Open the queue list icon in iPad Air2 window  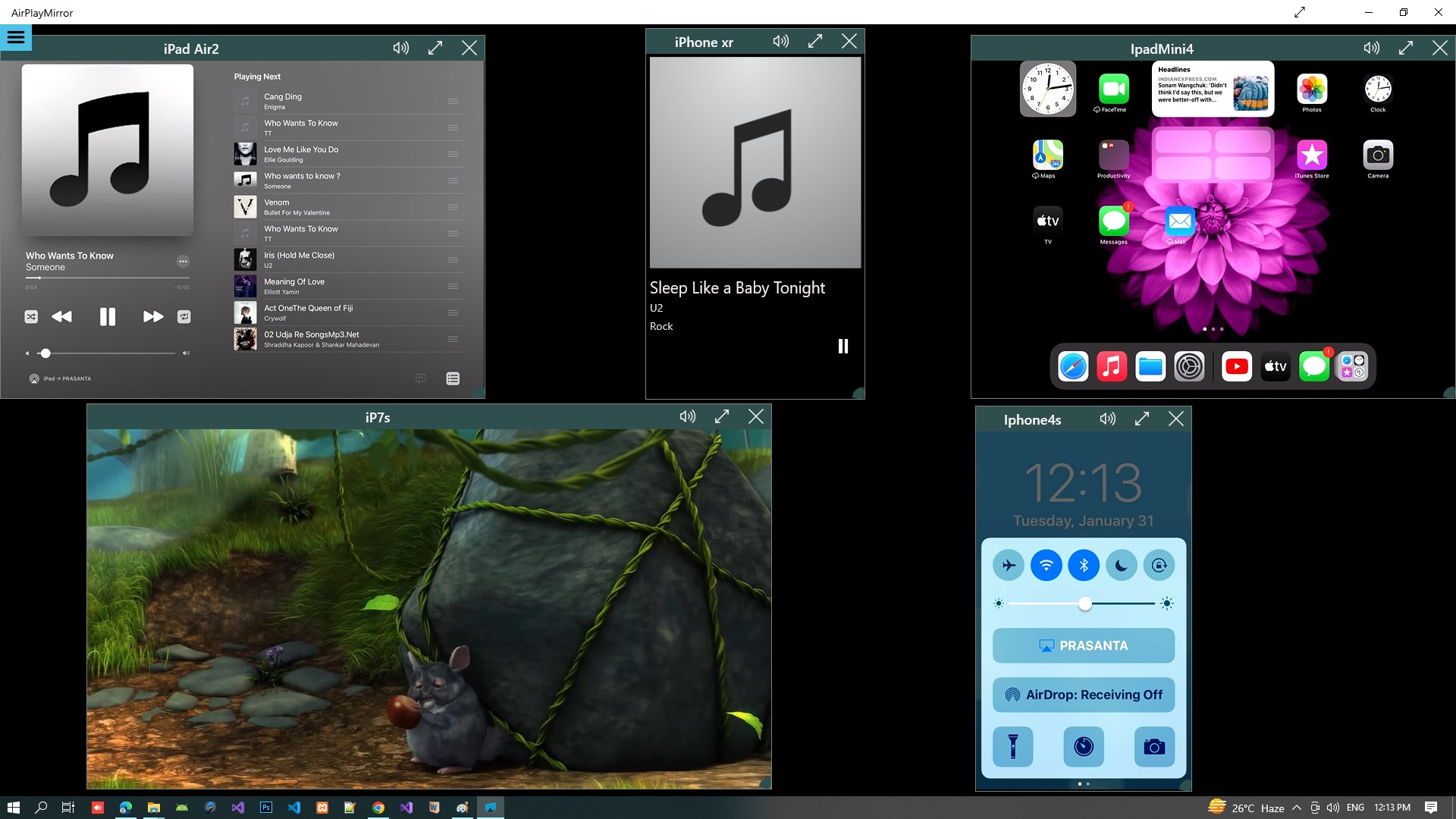(452, 378)
